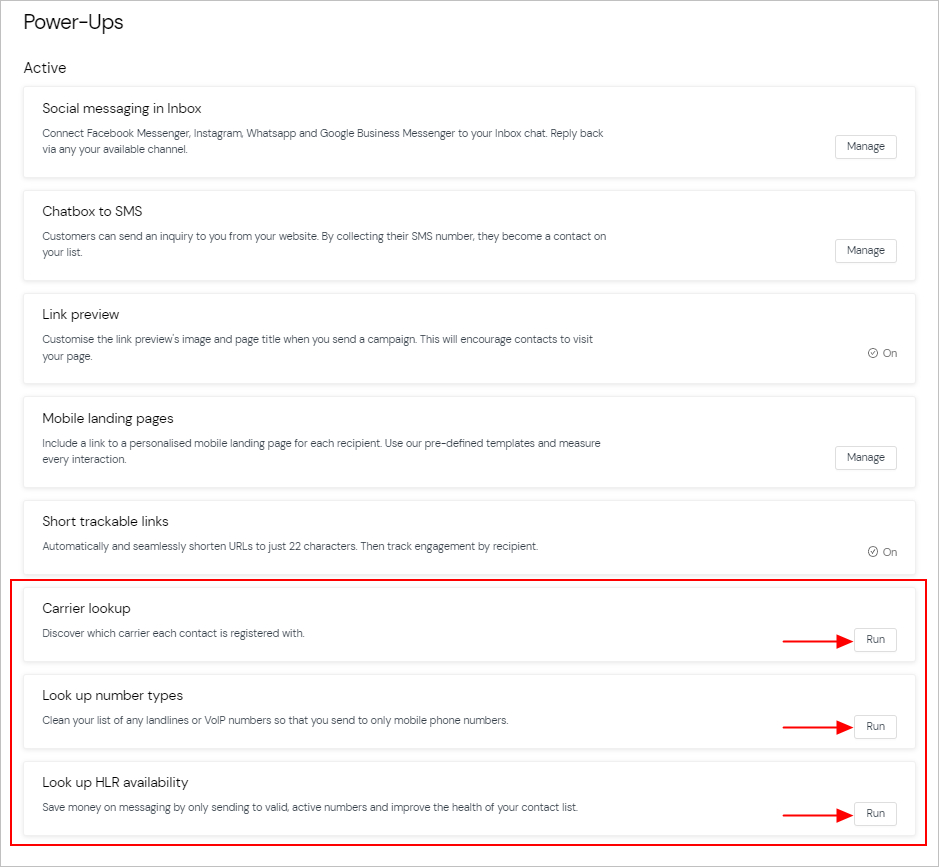The width and height of the screenshot is (939, 867).
Task: Click the Power-Ups page heading
Action: pos(73,23)
